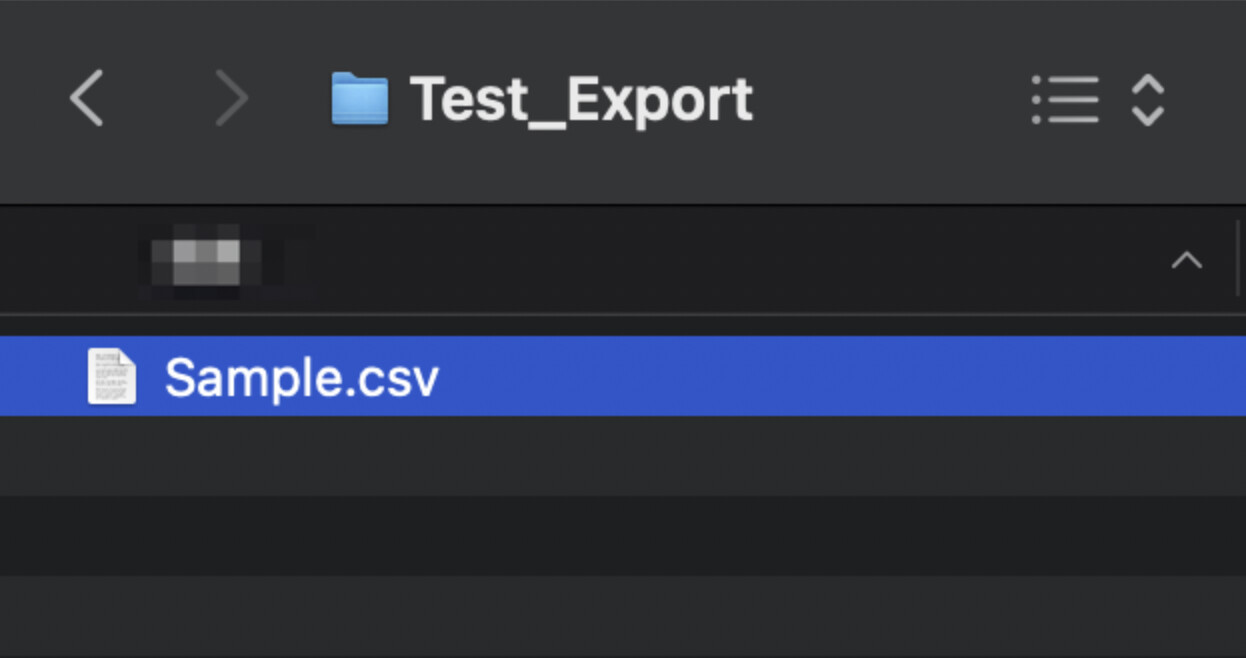
Task: Click the Test_Export window title text
Action: tap(581, 99)
